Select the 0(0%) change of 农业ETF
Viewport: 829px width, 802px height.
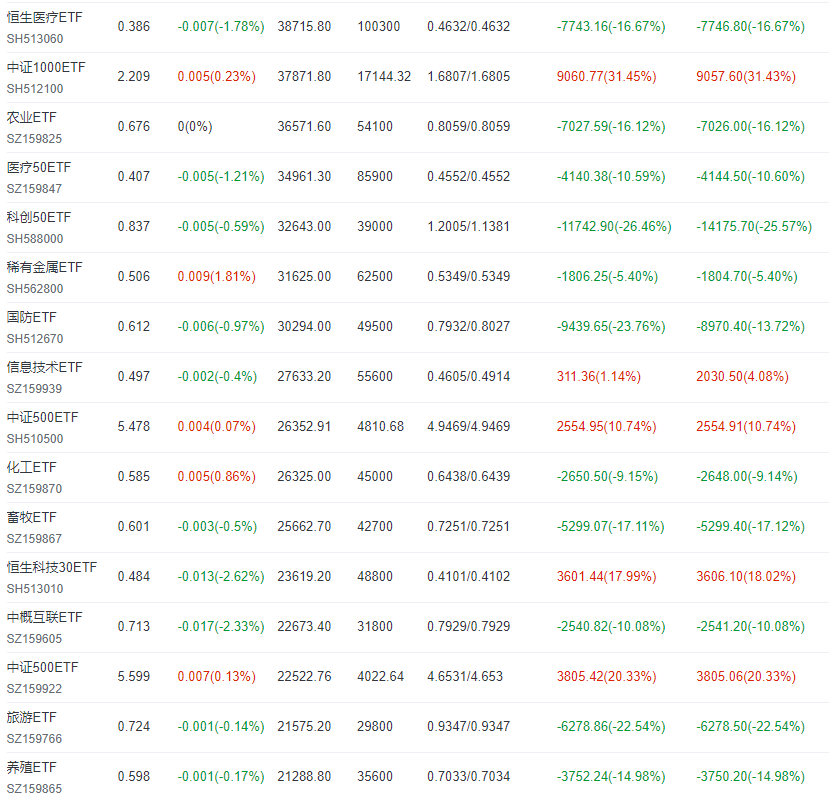(x=195, y=126)
